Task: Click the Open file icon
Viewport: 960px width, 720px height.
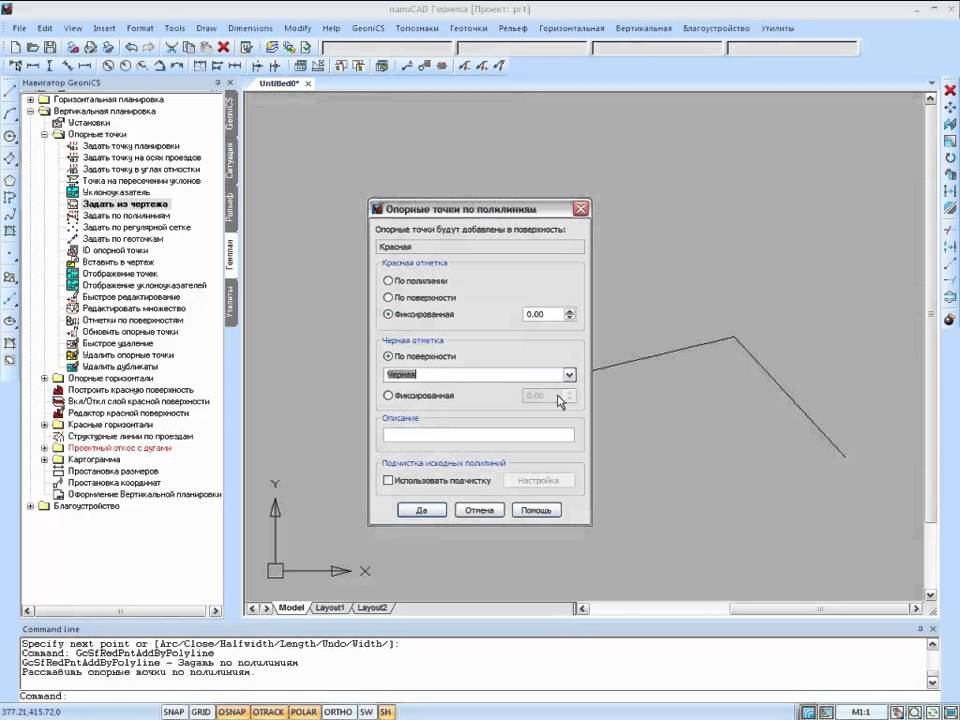Action: (x=33, y=47)
